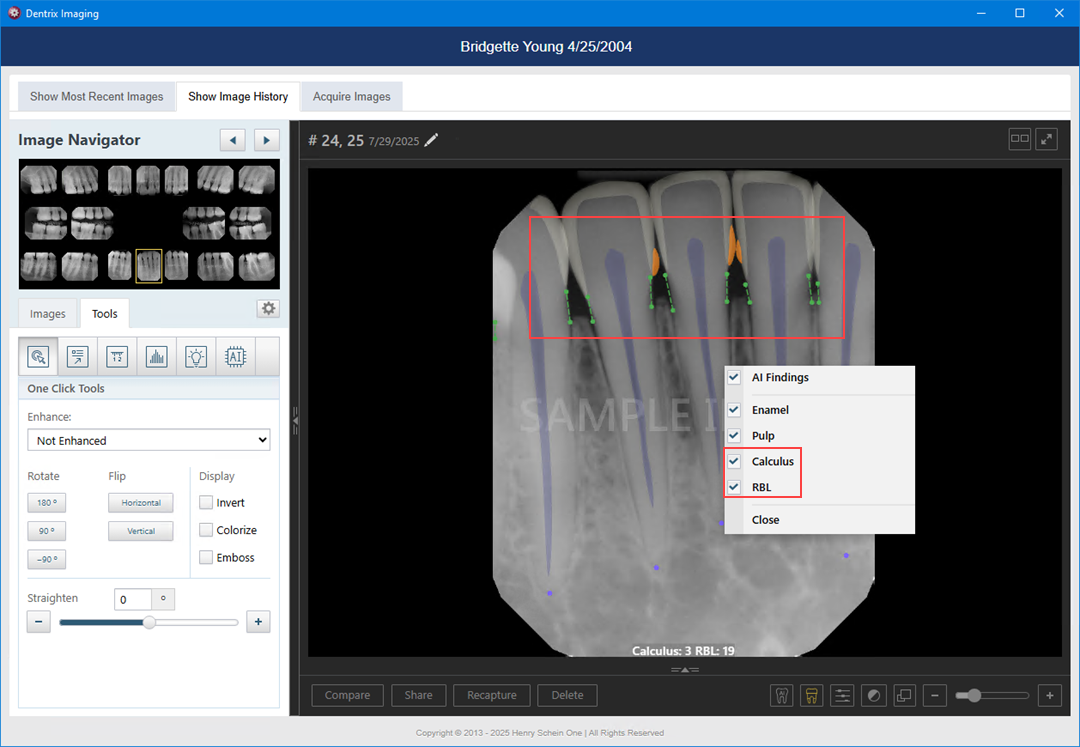Image resolution: width=1080 pixels, height=747 pixels.
Task: Rotate image 180 degrees
Action: coord(47,503)
